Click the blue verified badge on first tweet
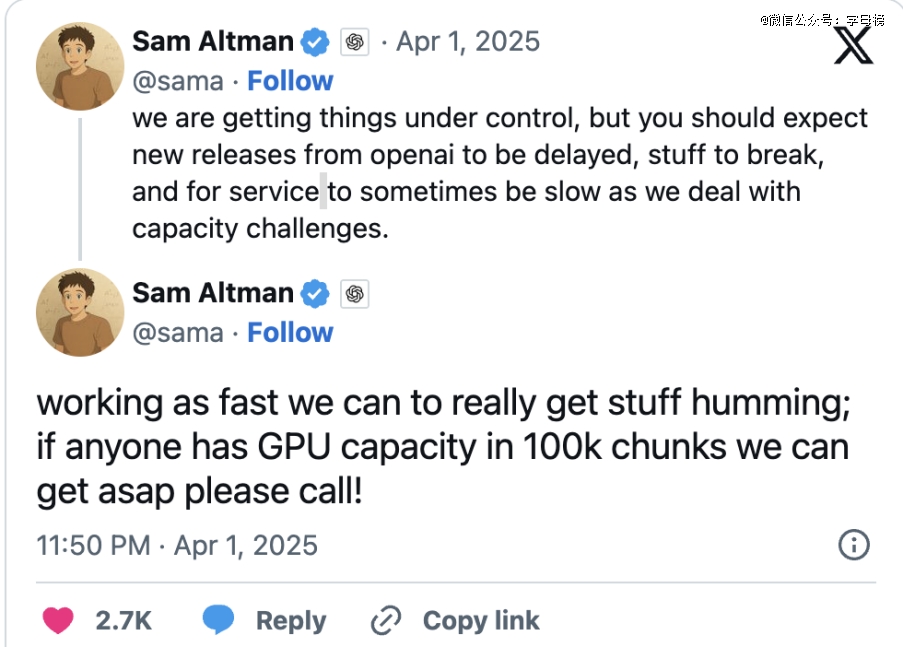903x647 pixels. (315, 42)
